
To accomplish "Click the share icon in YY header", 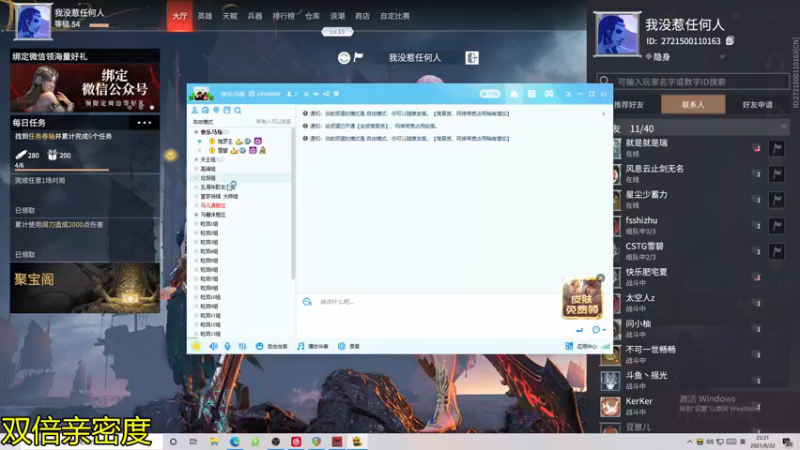I will [x=326, y=94].
